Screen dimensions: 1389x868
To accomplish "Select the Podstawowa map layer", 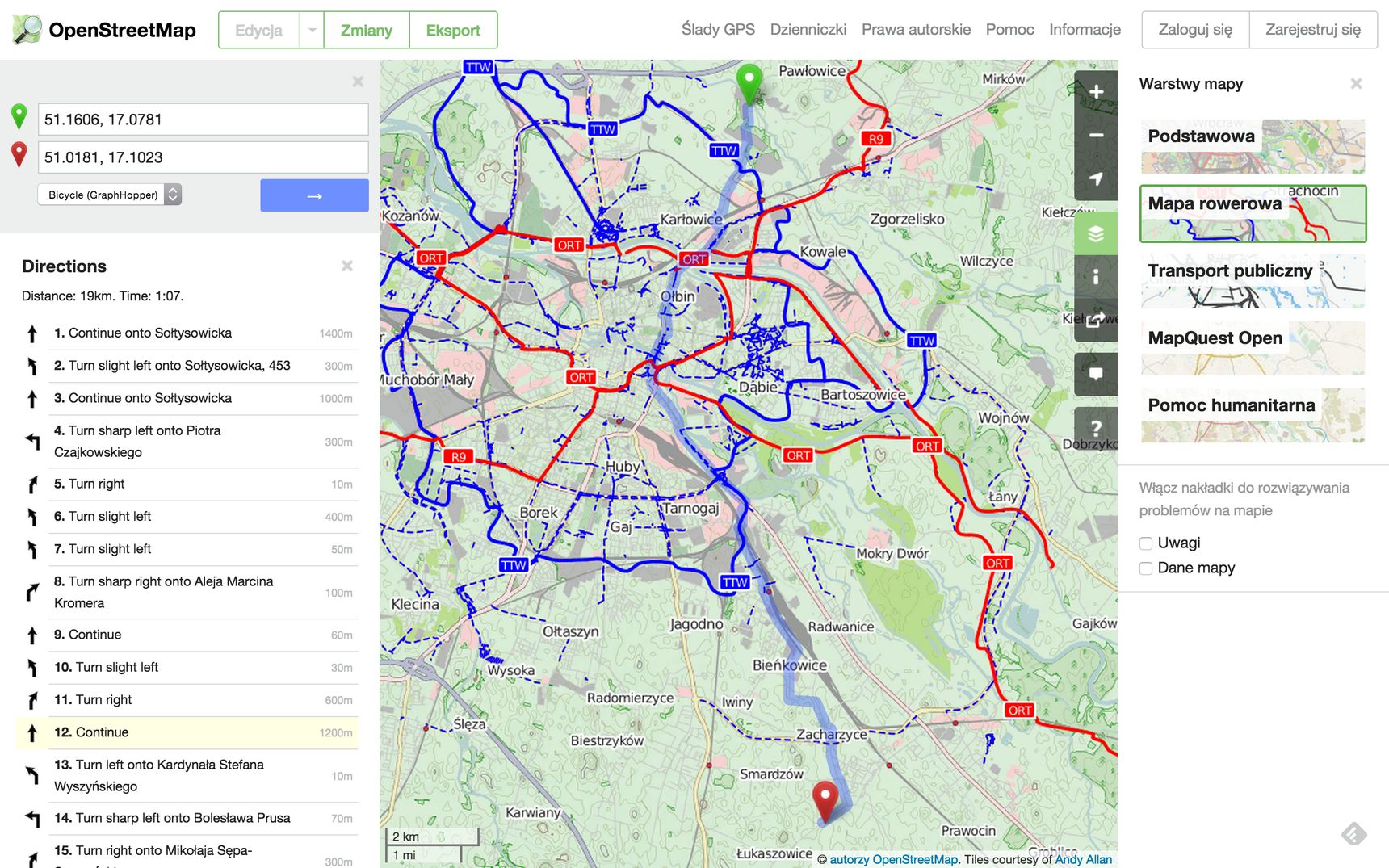I will pos(1253,146).
